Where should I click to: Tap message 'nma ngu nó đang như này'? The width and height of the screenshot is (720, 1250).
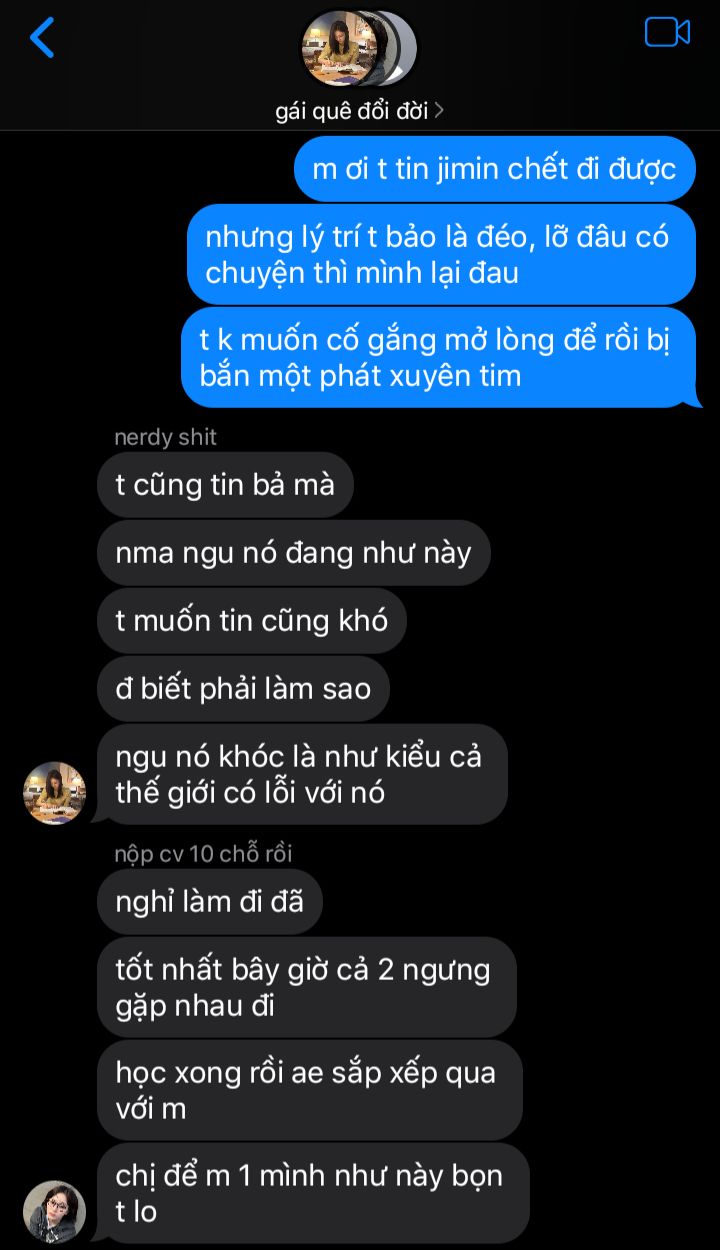pos(293,553)
